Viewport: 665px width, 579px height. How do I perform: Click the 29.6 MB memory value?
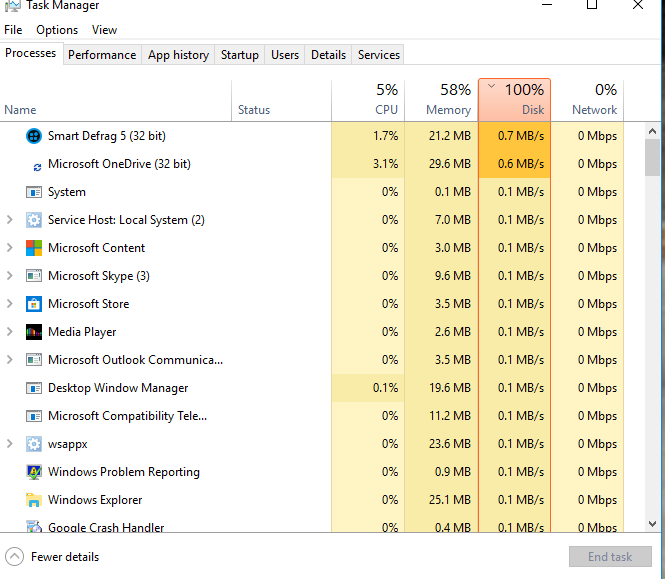click(450, 164)
